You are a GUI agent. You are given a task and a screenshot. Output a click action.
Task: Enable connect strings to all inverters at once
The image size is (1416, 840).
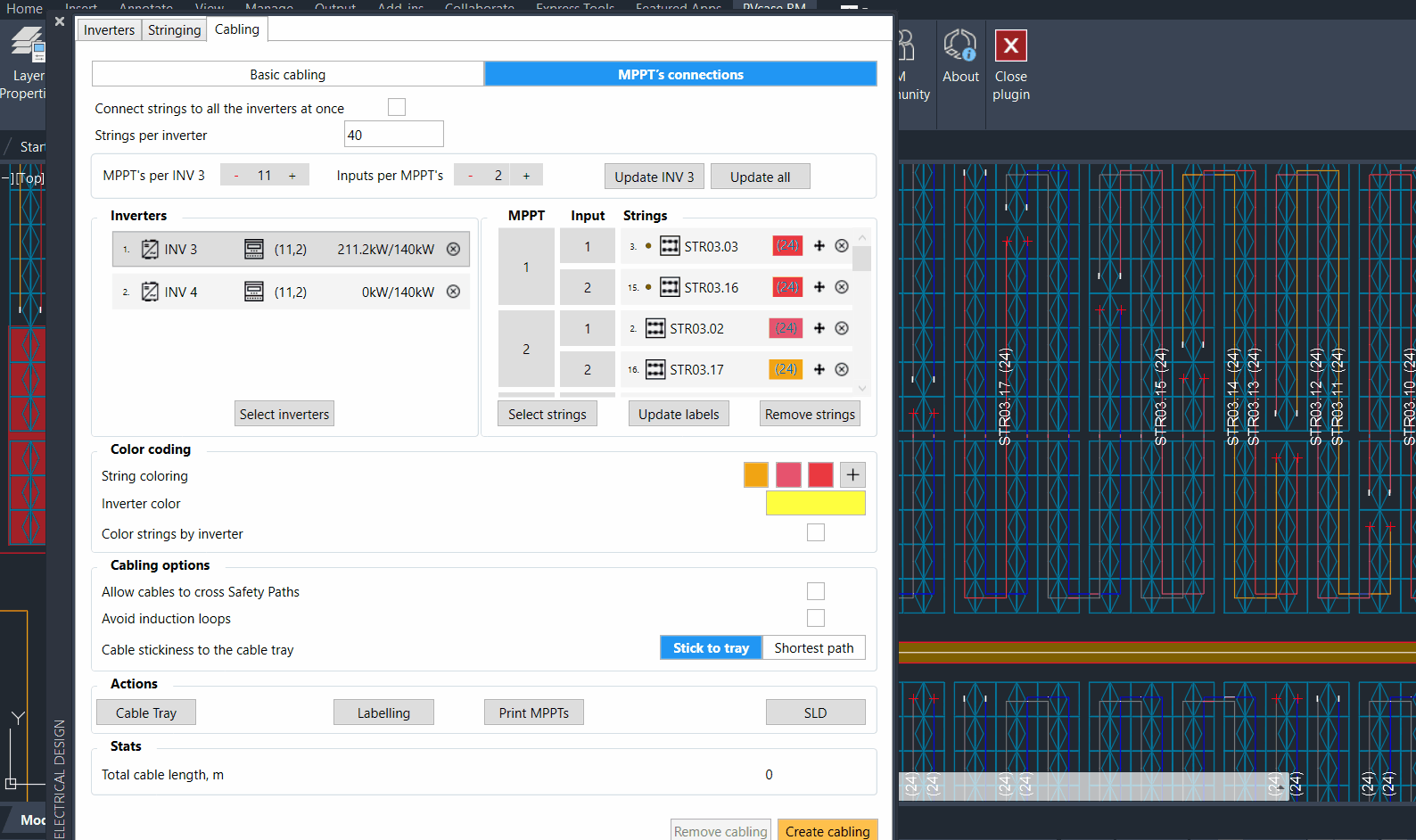coord(397,107)
